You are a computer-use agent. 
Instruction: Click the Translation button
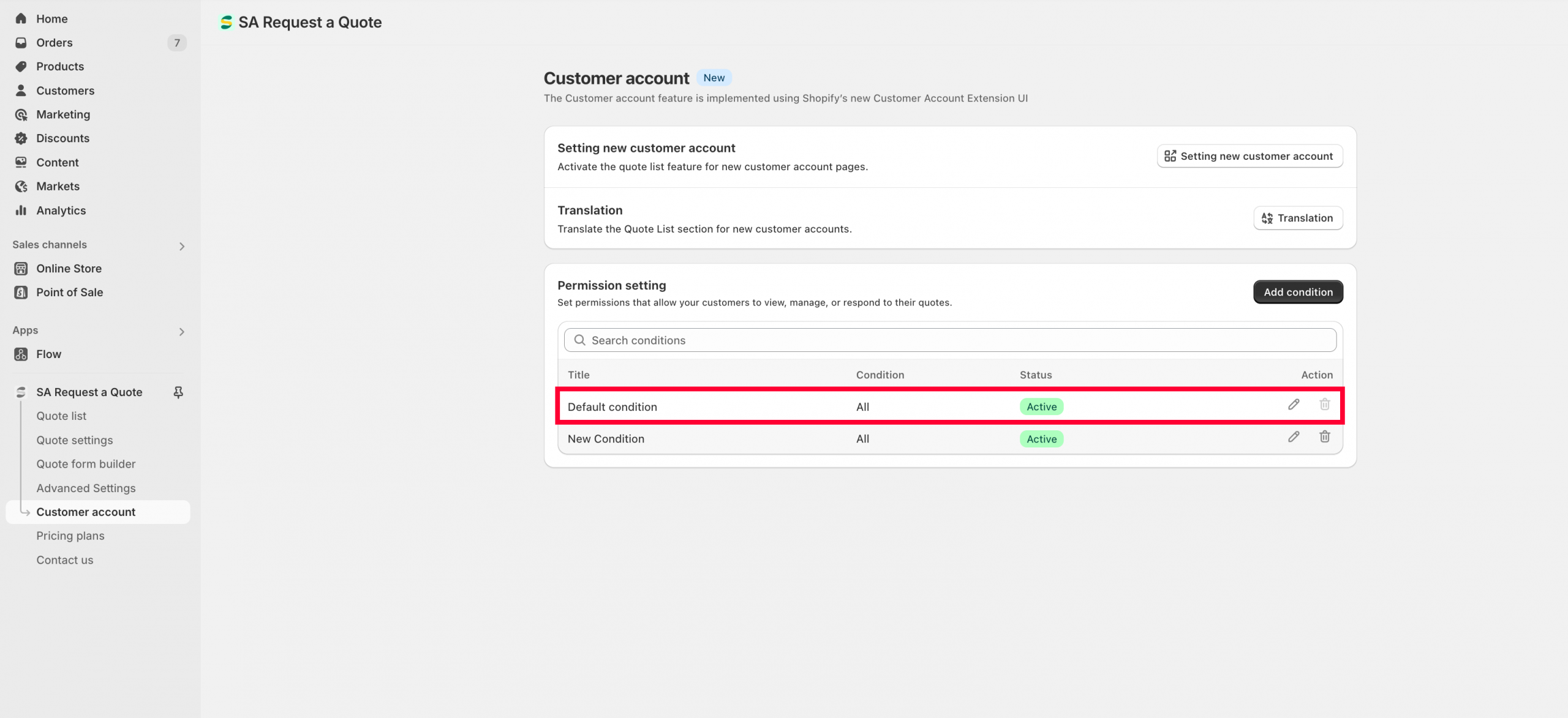pyautogui.click(x=1298, y=218)
